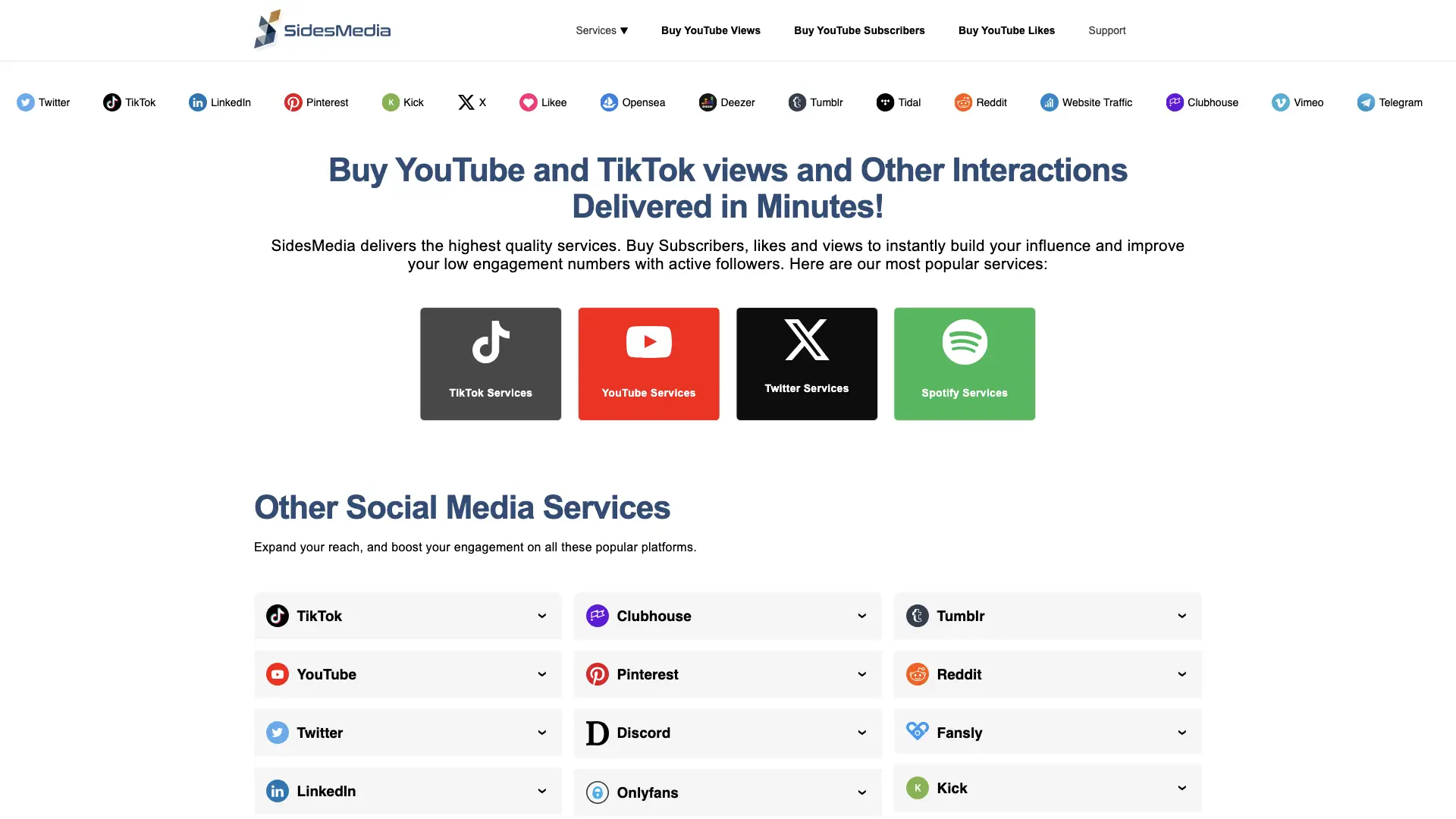Expand the Tumblr accordion chevron

1181,616
